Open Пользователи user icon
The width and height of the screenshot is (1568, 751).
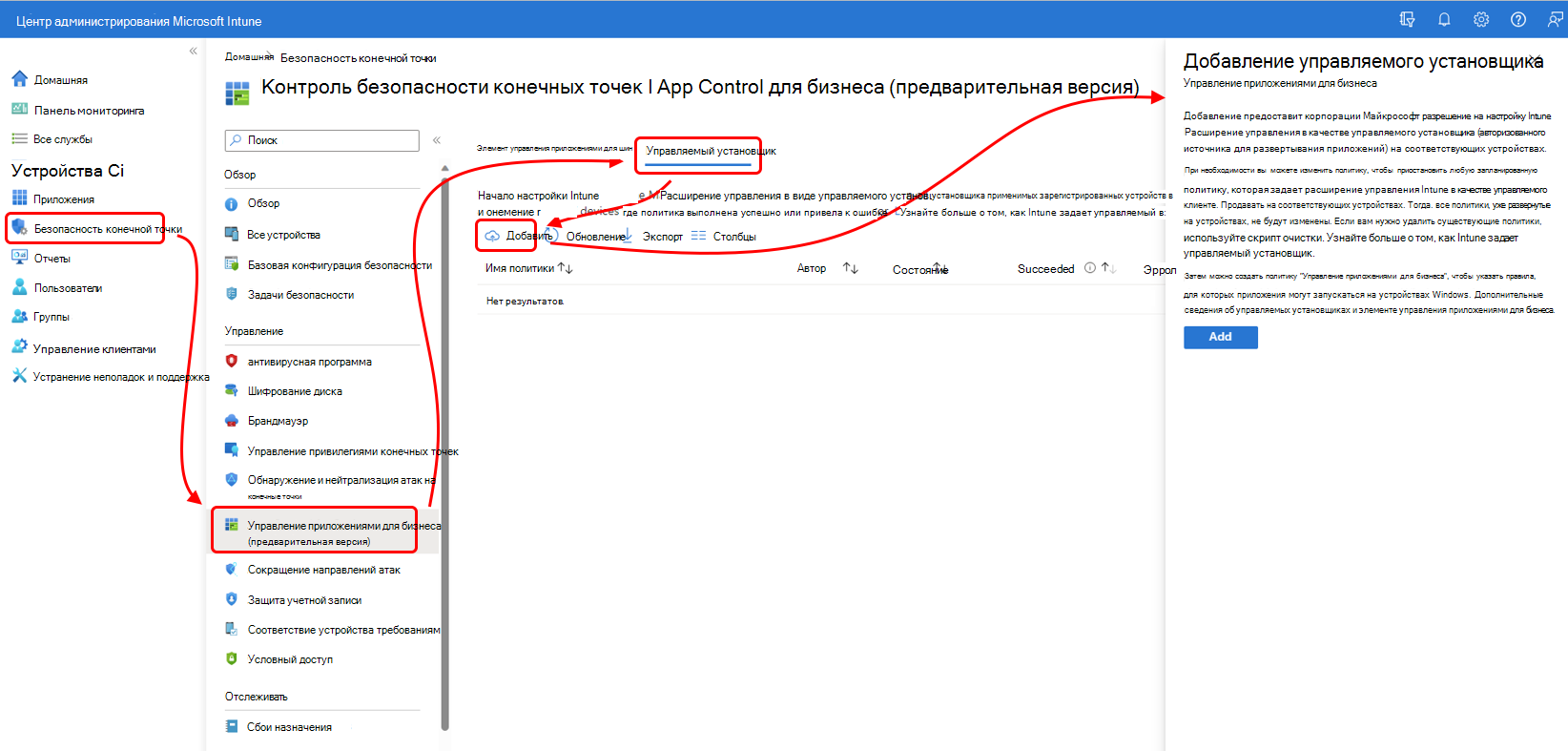(19, 286)
